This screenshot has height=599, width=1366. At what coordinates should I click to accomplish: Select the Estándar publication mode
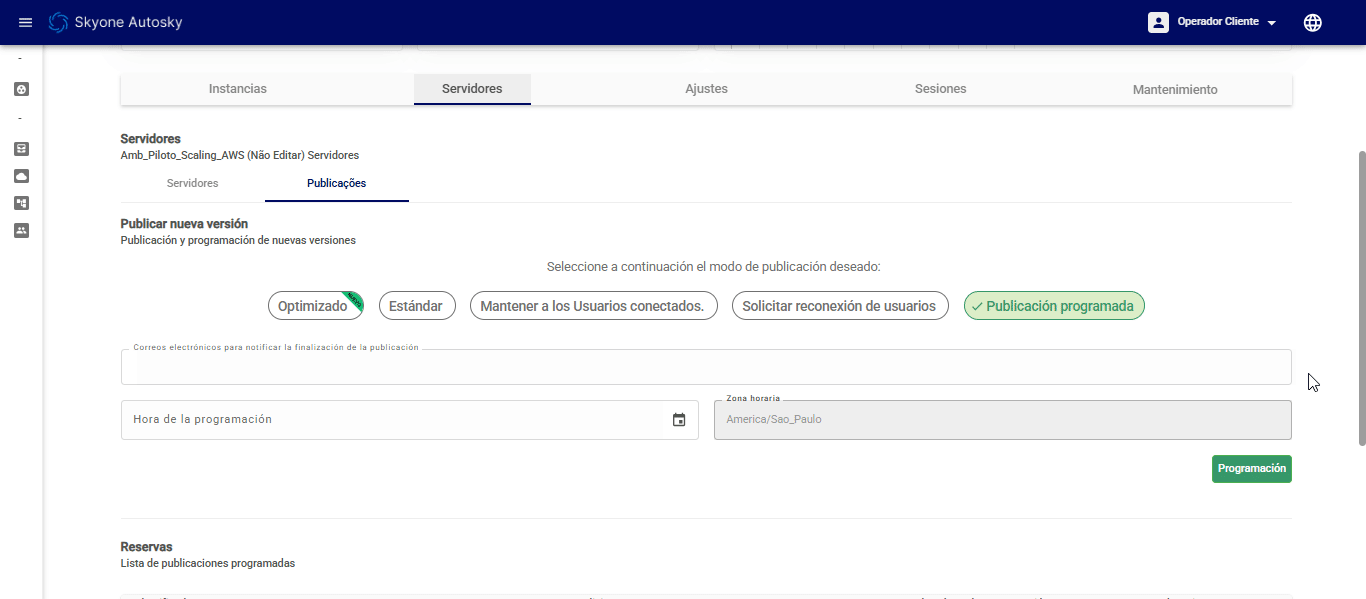coord(417,306)
